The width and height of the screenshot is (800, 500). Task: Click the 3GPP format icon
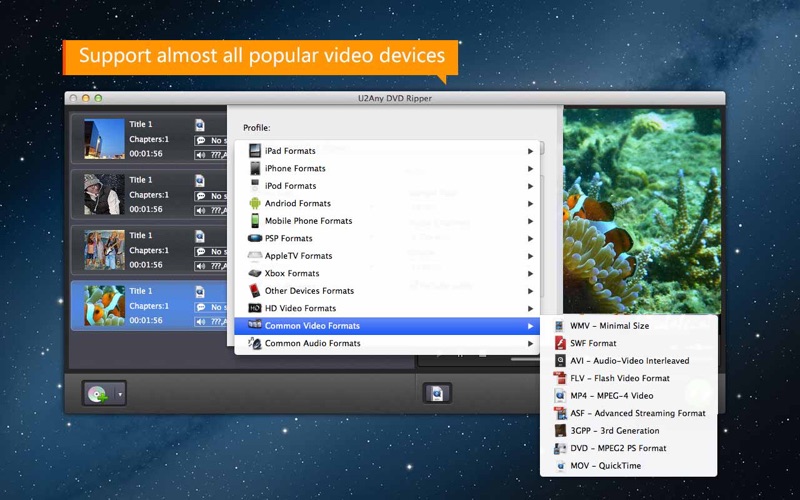[x=560, y=431]
